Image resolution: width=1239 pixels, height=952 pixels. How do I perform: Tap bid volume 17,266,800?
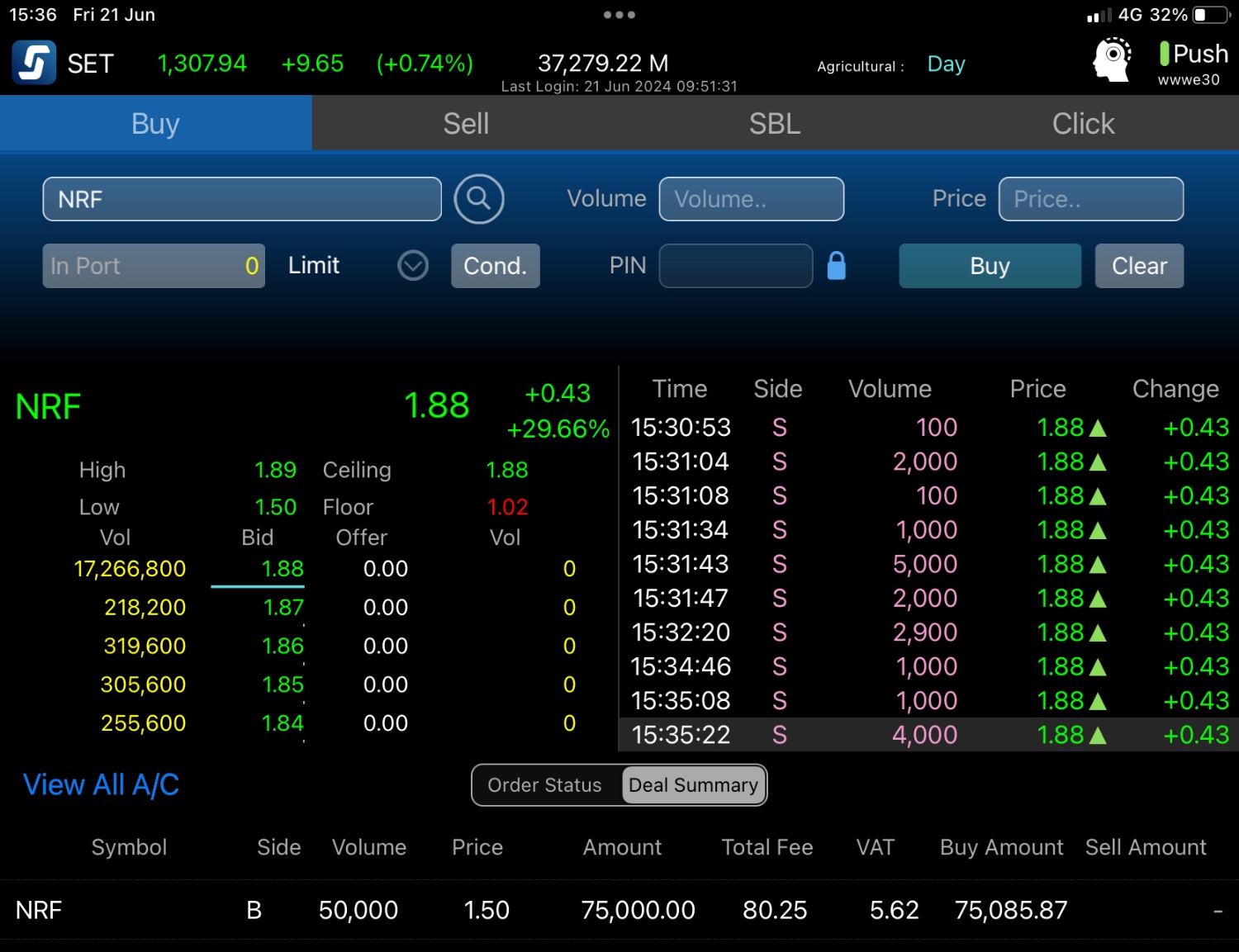tap(130, 569)
